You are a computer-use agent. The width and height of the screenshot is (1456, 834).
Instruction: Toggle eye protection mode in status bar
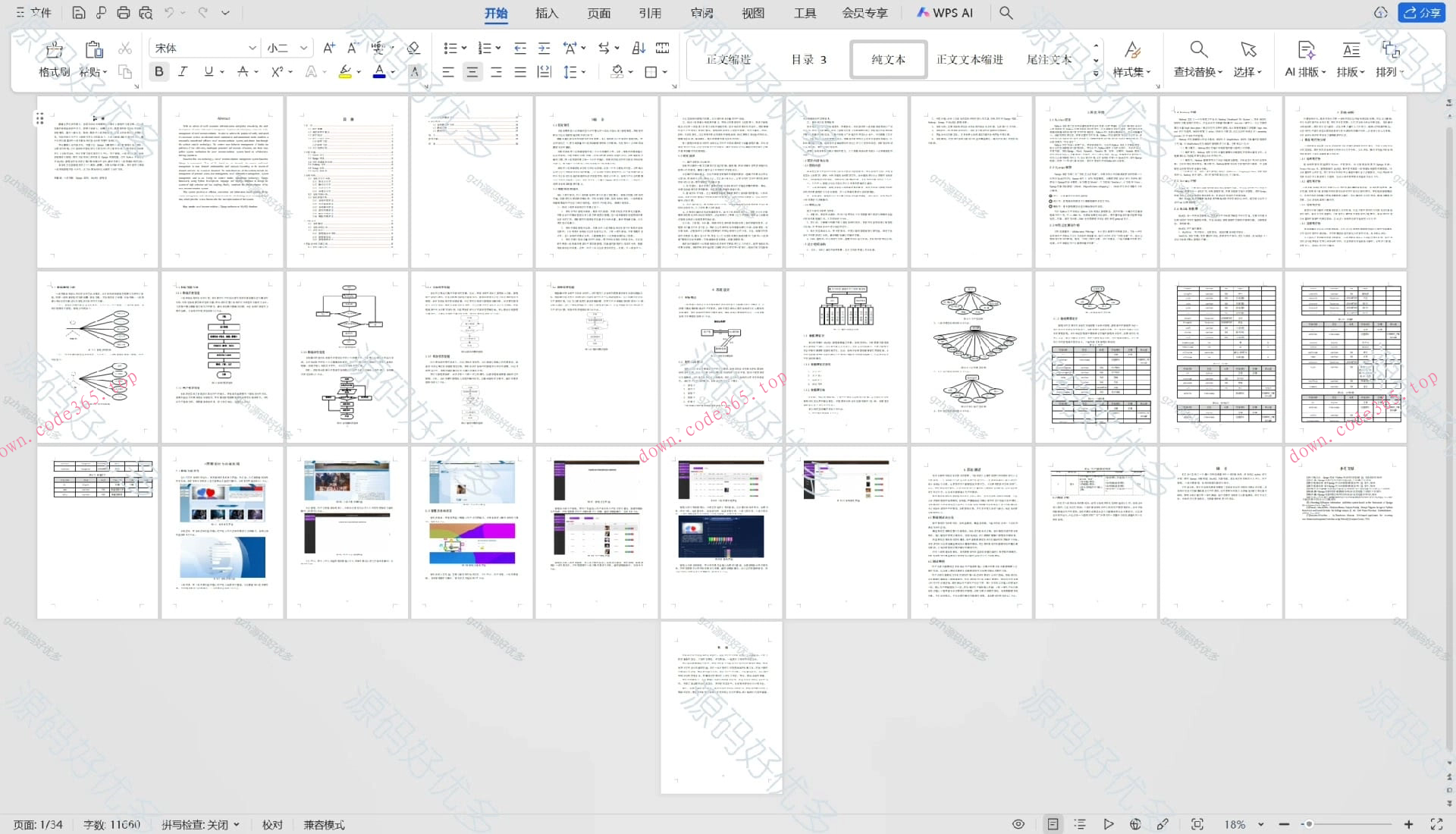pyautogui.click(x=1018, y=824)
